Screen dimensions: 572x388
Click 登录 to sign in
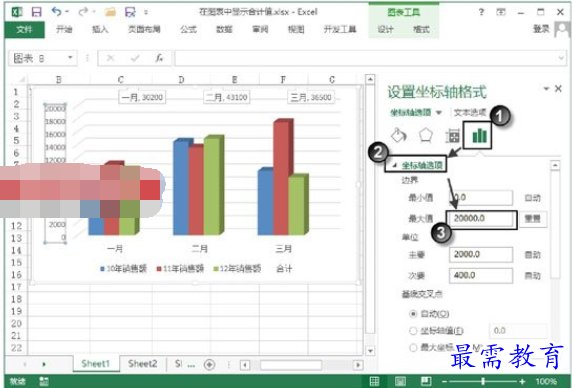[541, 29]
